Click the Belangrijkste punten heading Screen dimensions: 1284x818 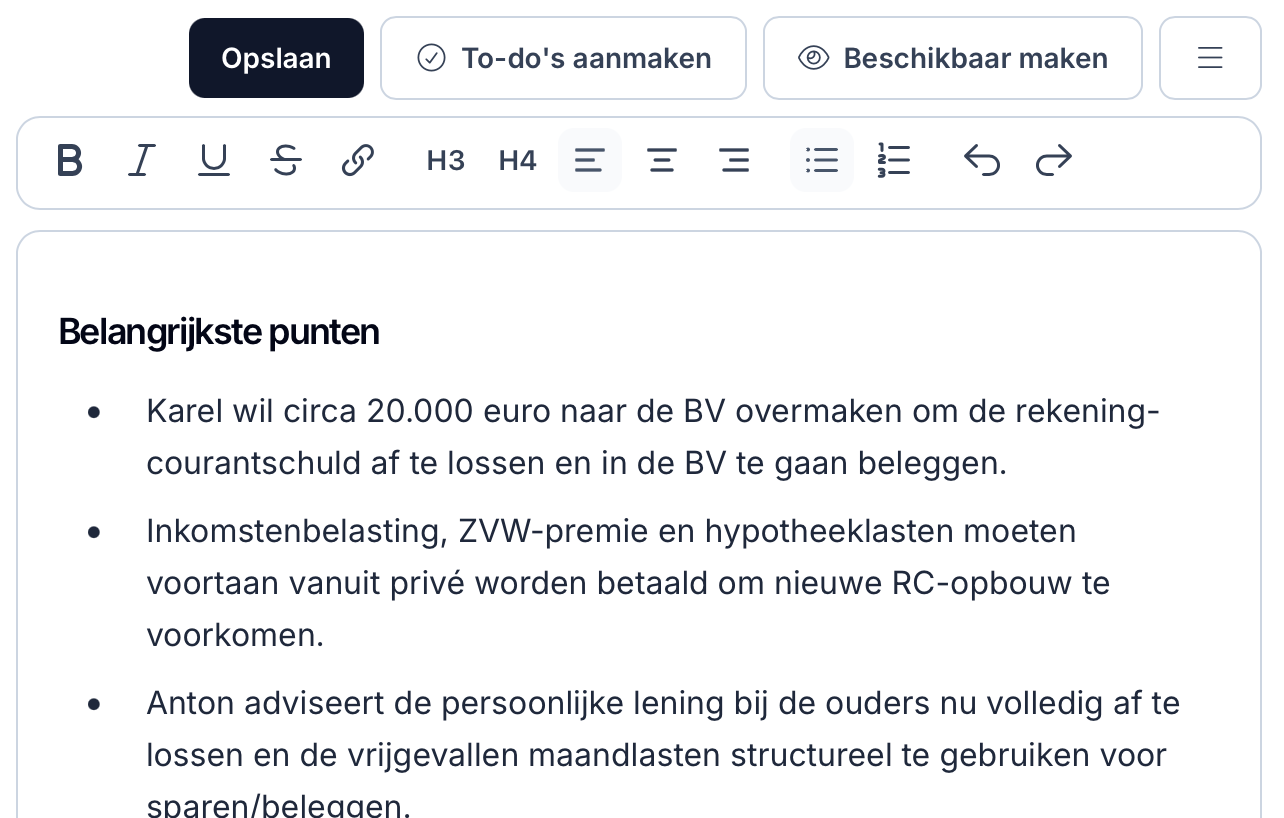pyautogui.click(x=219, y=332)
